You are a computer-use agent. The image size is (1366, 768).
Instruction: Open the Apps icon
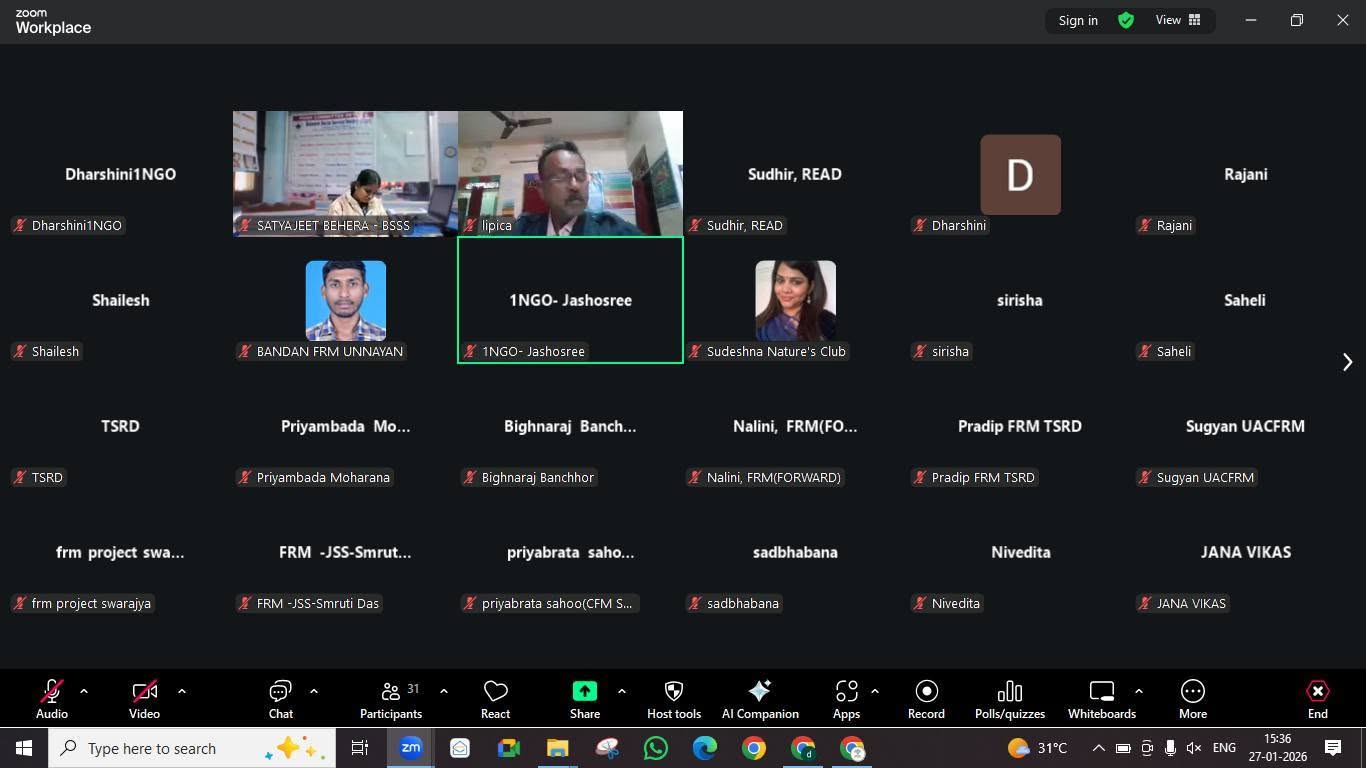[x=846, y=691]
